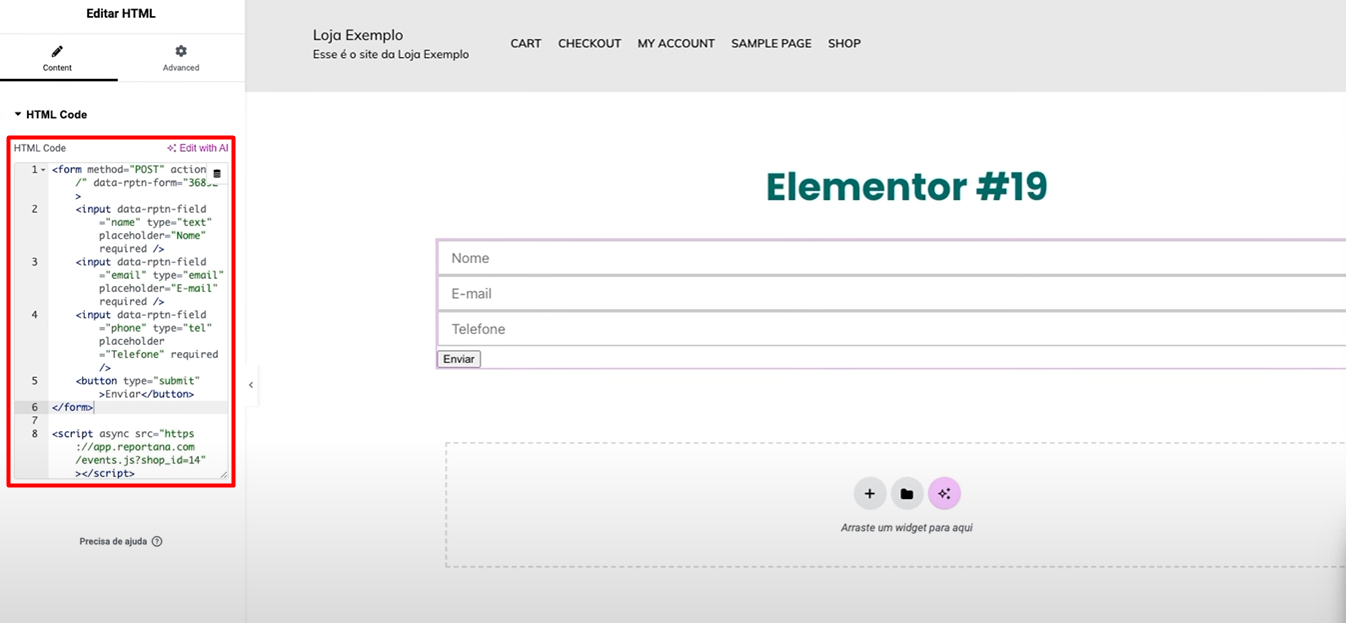Viewport: 1346px width, 623px height.
Task: Click the Loja Exemplo site title
Action: pyautogui.click(x=358, y=35)
